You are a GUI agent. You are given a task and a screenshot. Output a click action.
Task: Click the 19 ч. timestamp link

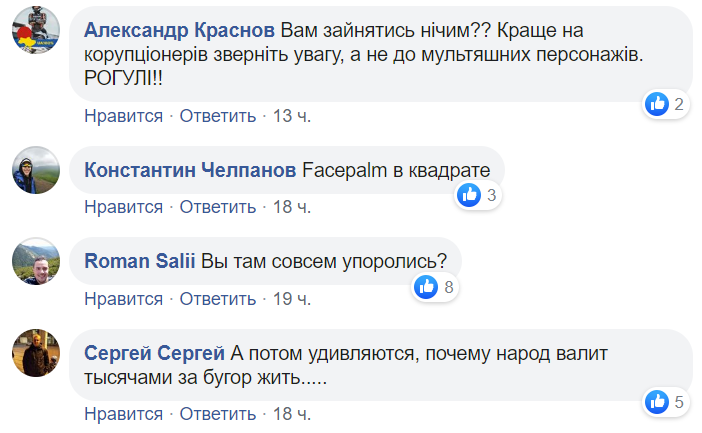click(x=292, y=299)
